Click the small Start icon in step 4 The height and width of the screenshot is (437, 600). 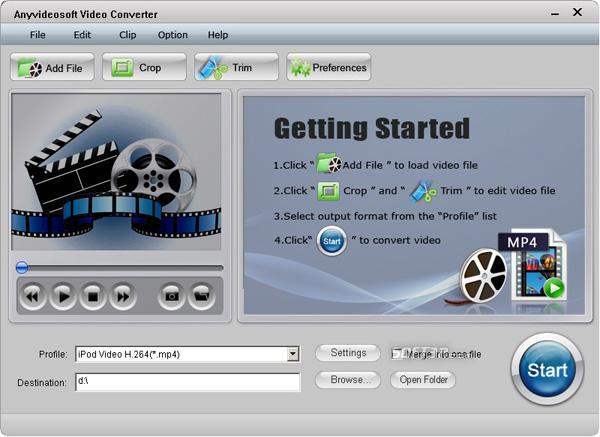pyautogui.click(x=332, y=241)
